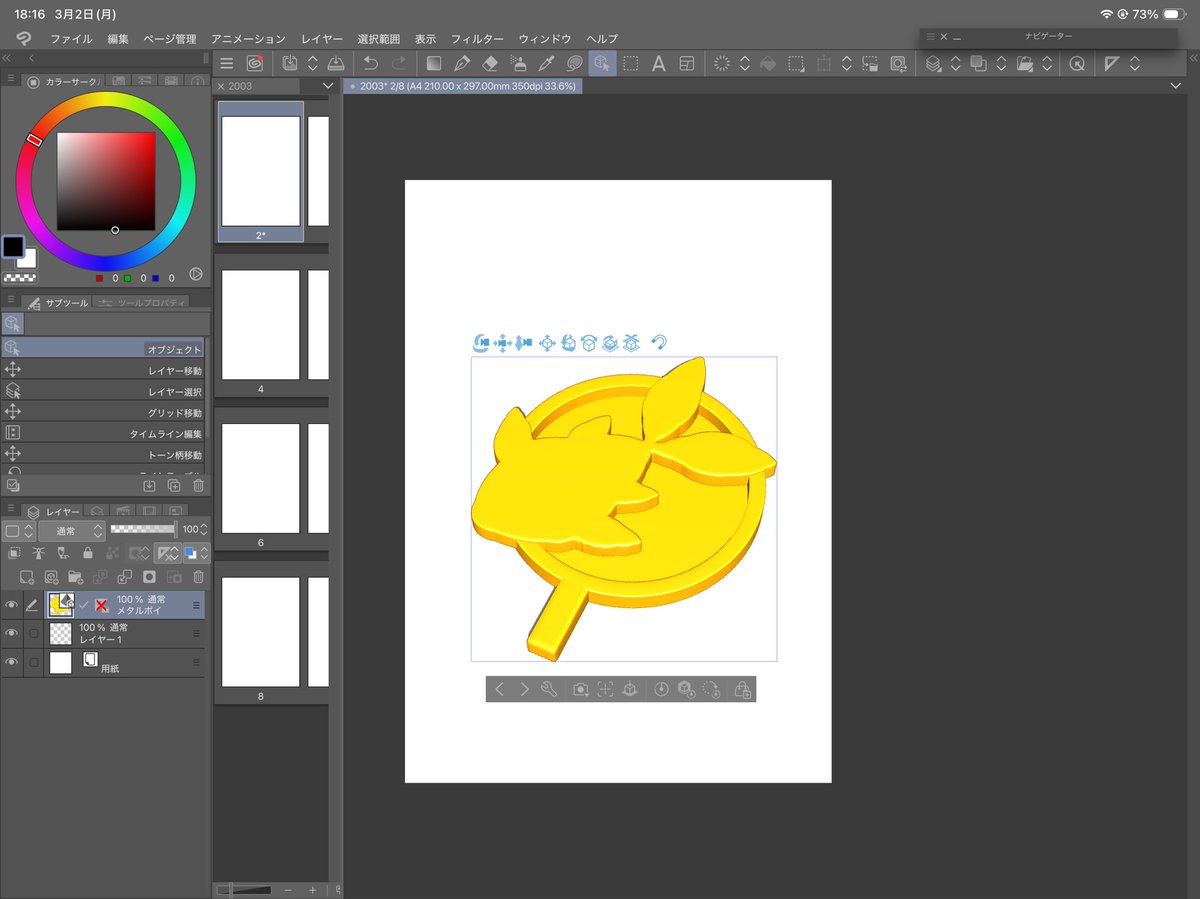Select the Marquee selection tool

(x=632, y=62)
